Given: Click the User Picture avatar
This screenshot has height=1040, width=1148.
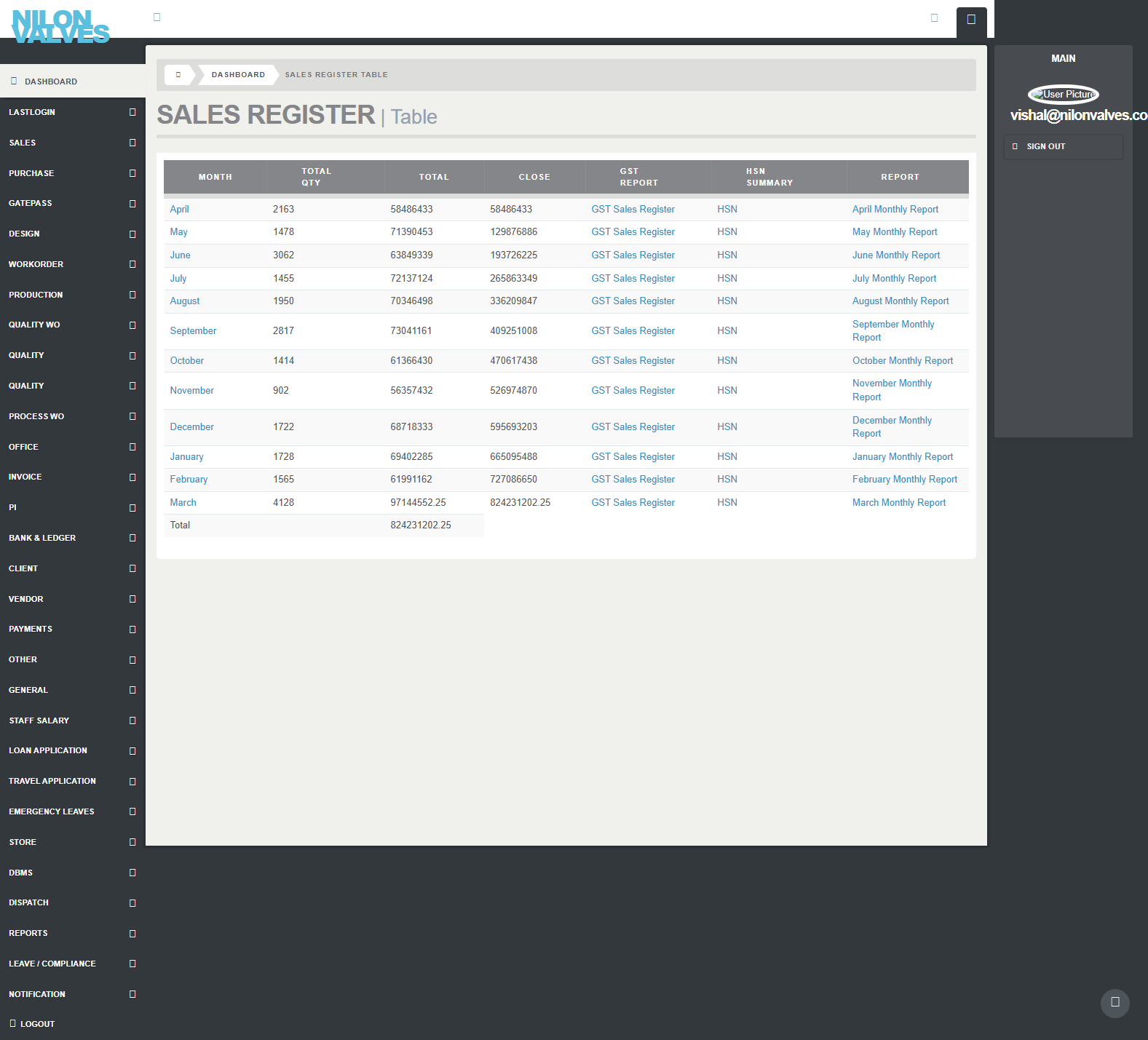Looking at the screenshot, I should point(1063,95).
